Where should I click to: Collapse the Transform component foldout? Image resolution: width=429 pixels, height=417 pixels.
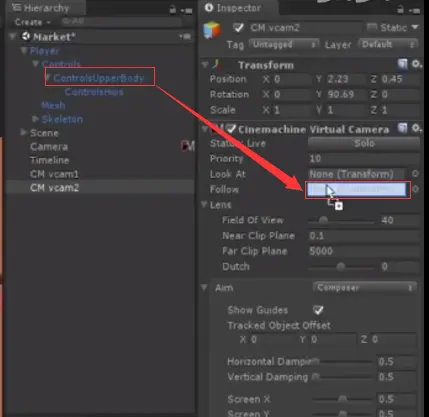[205, 65]
